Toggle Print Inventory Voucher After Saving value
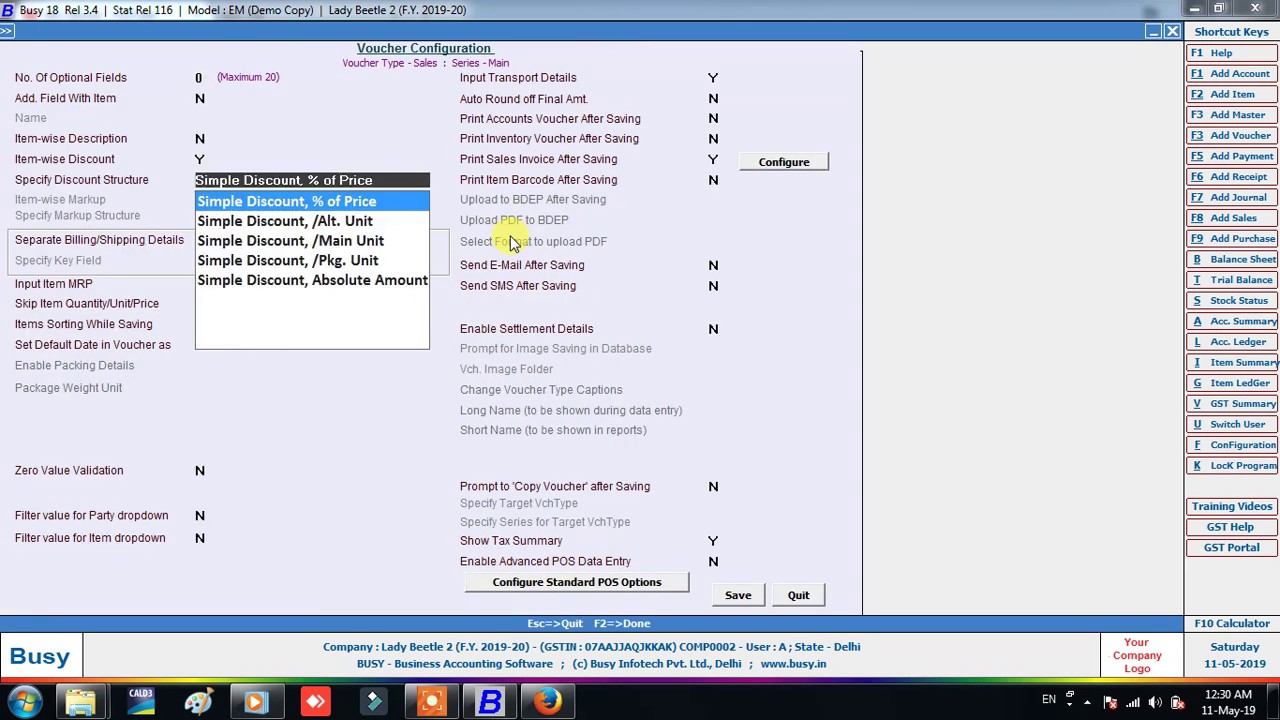Screen dimensions: 1280x720 (x=713, y=139)
